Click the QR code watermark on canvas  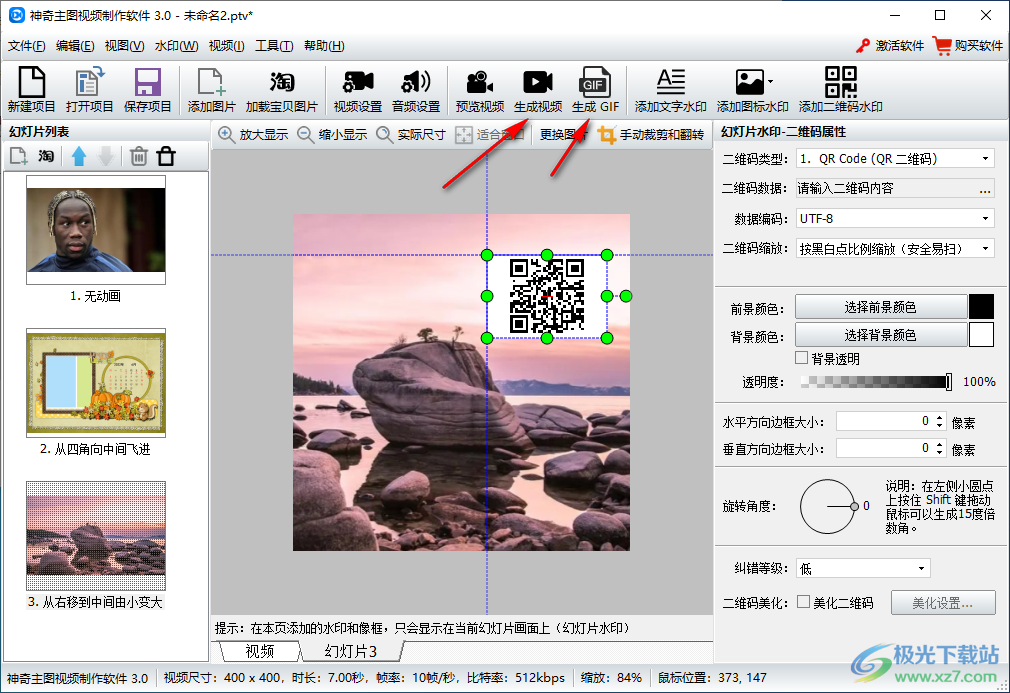[x=547, y=296]
